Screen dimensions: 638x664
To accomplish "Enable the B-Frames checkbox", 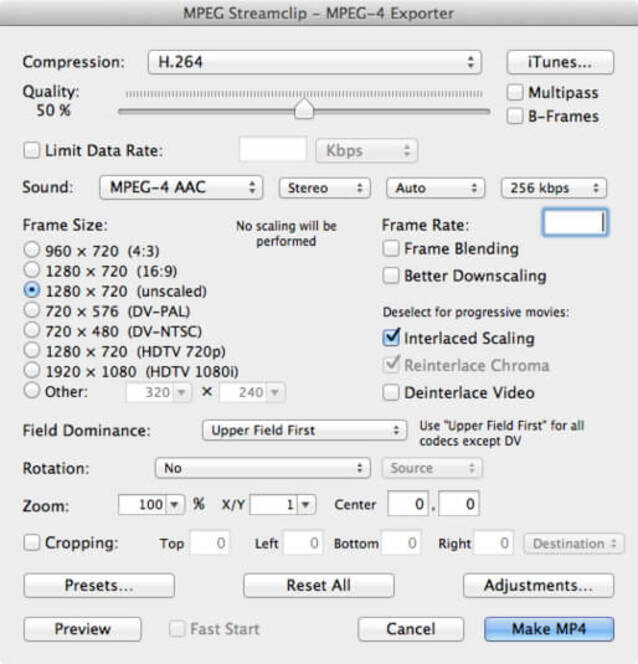I will [515, 116].
